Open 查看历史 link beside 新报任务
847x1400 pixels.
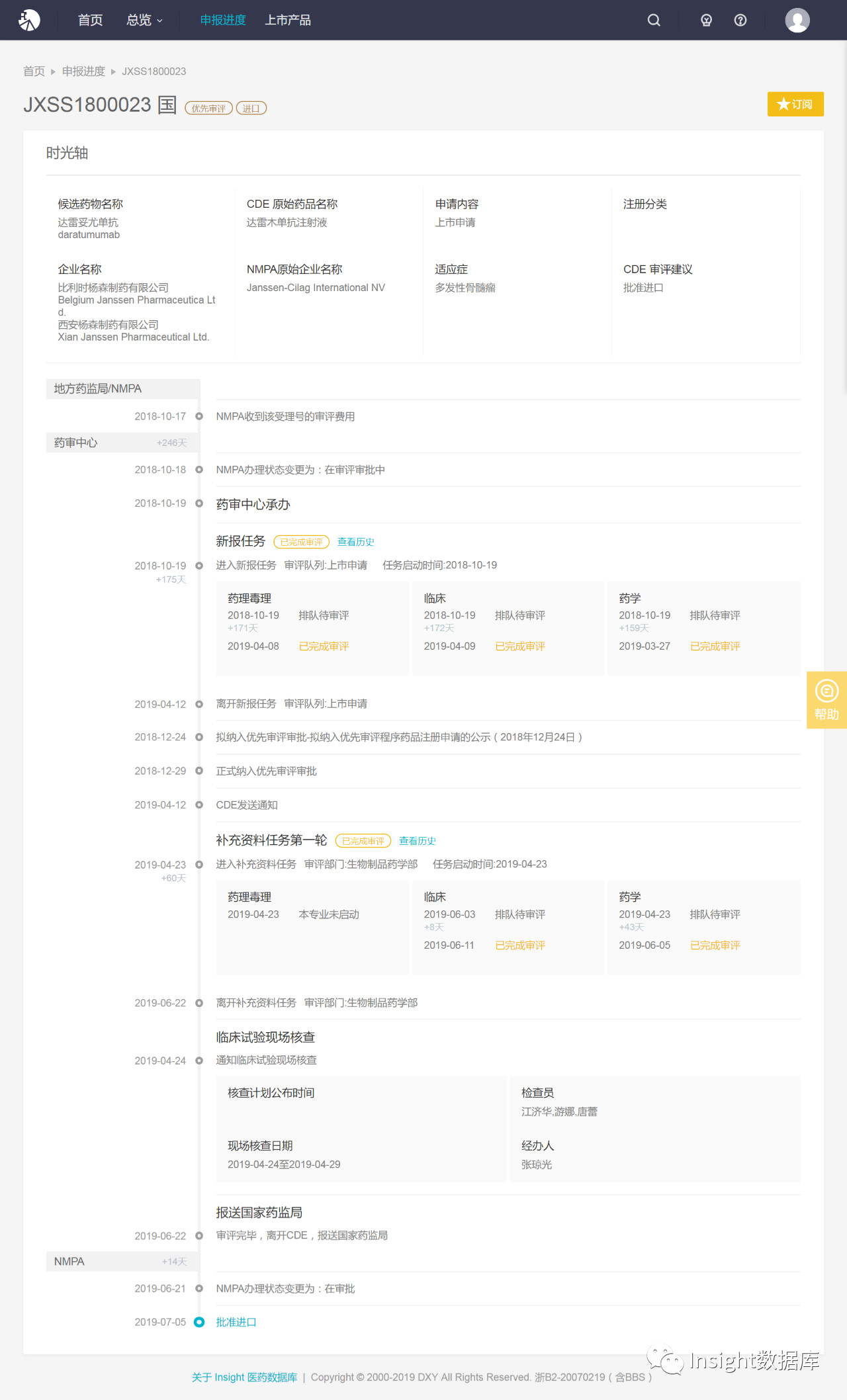(x=356, y=542)
